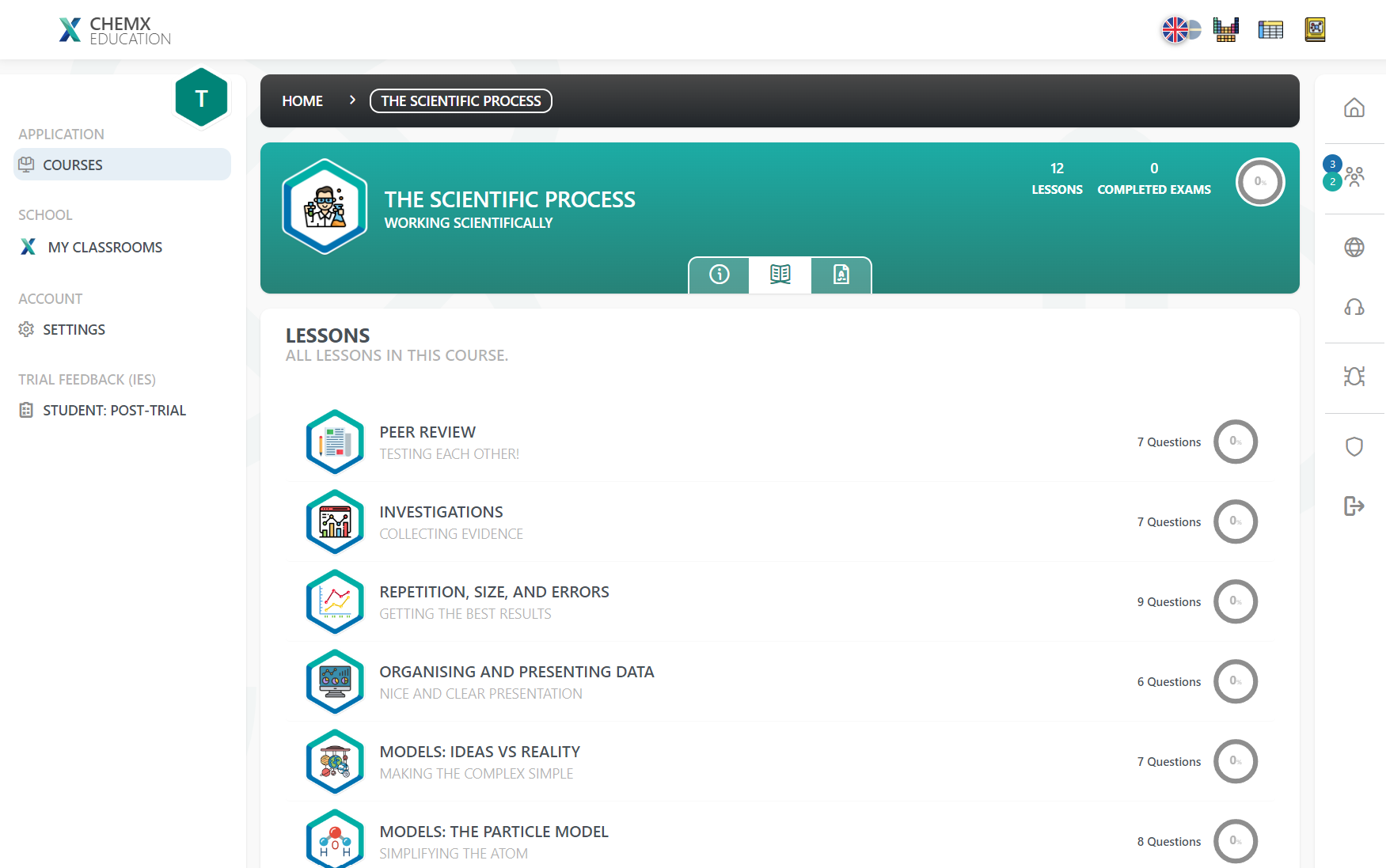This screenshot has width=1386, height=868.
Task: Click the shield privacy icon
Action: click(x=1354, y=446)
